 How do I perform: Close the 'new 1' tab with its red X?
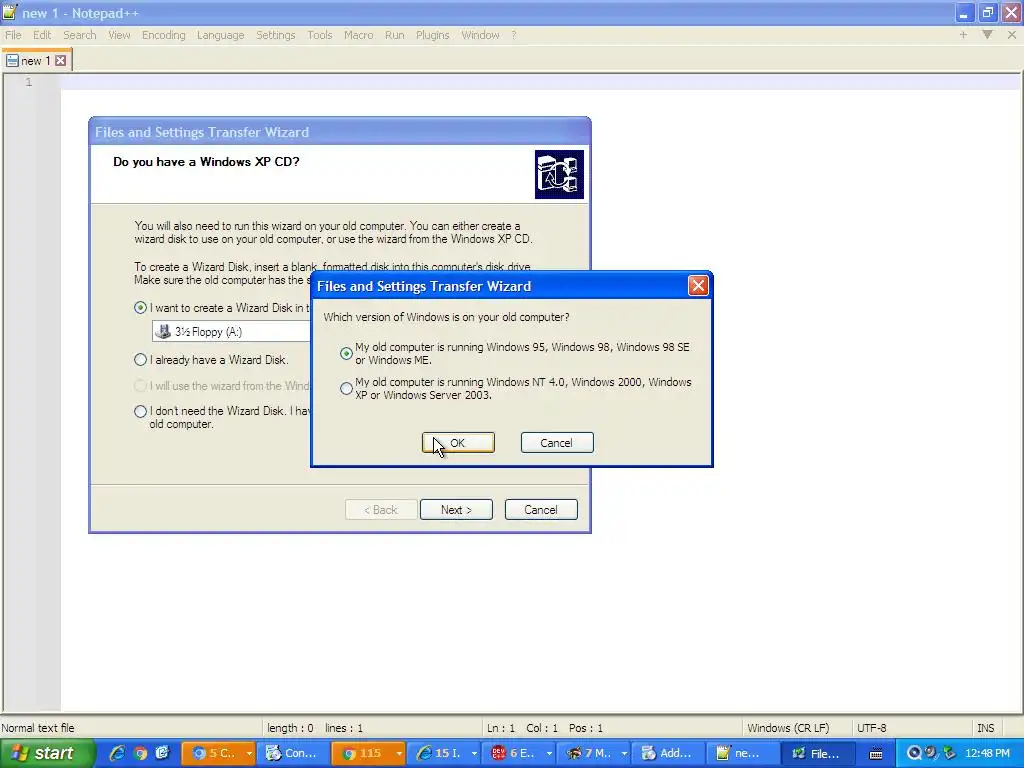coord(61,61)
